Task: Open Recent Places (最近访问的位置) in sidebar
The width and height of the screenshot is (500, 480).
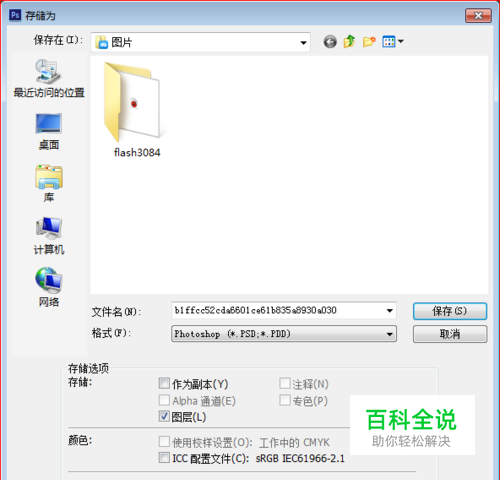Action: (49, 79)
